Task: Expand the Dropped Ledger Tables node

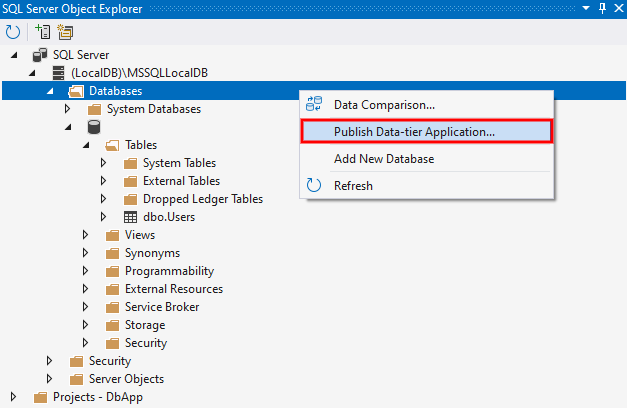Action: [x=103, y=199]
